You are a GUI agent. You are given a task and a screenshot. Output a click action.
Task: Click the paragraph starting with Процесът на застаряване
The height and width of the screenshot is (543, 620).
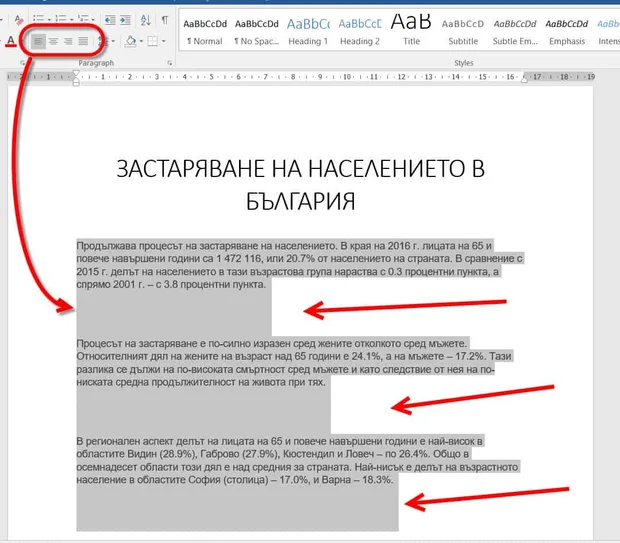pos(294,363)
